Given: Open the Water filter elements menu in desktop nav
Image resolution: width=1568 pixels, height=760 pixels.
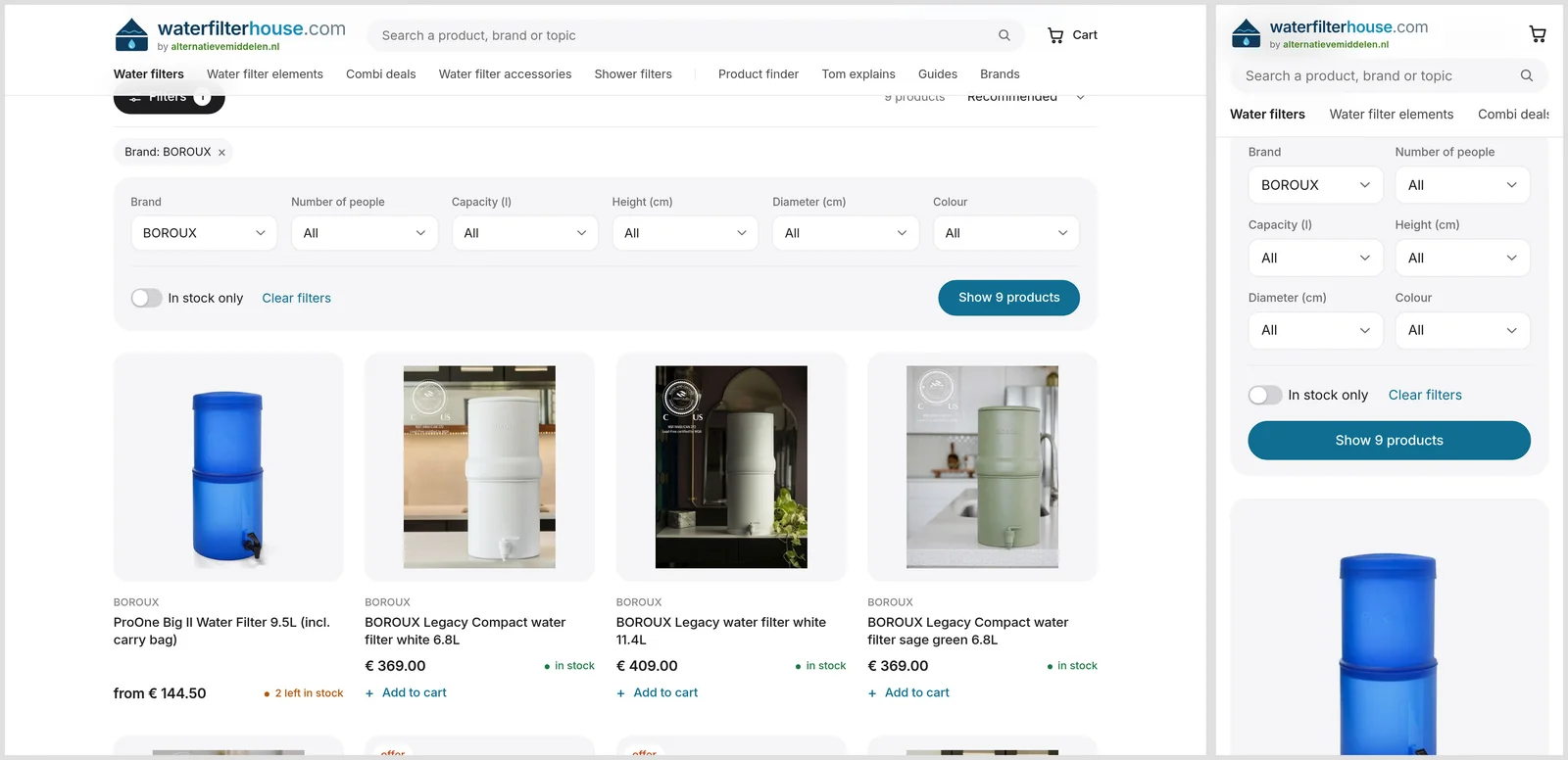Looking at the screenshot, I should 265,74.
